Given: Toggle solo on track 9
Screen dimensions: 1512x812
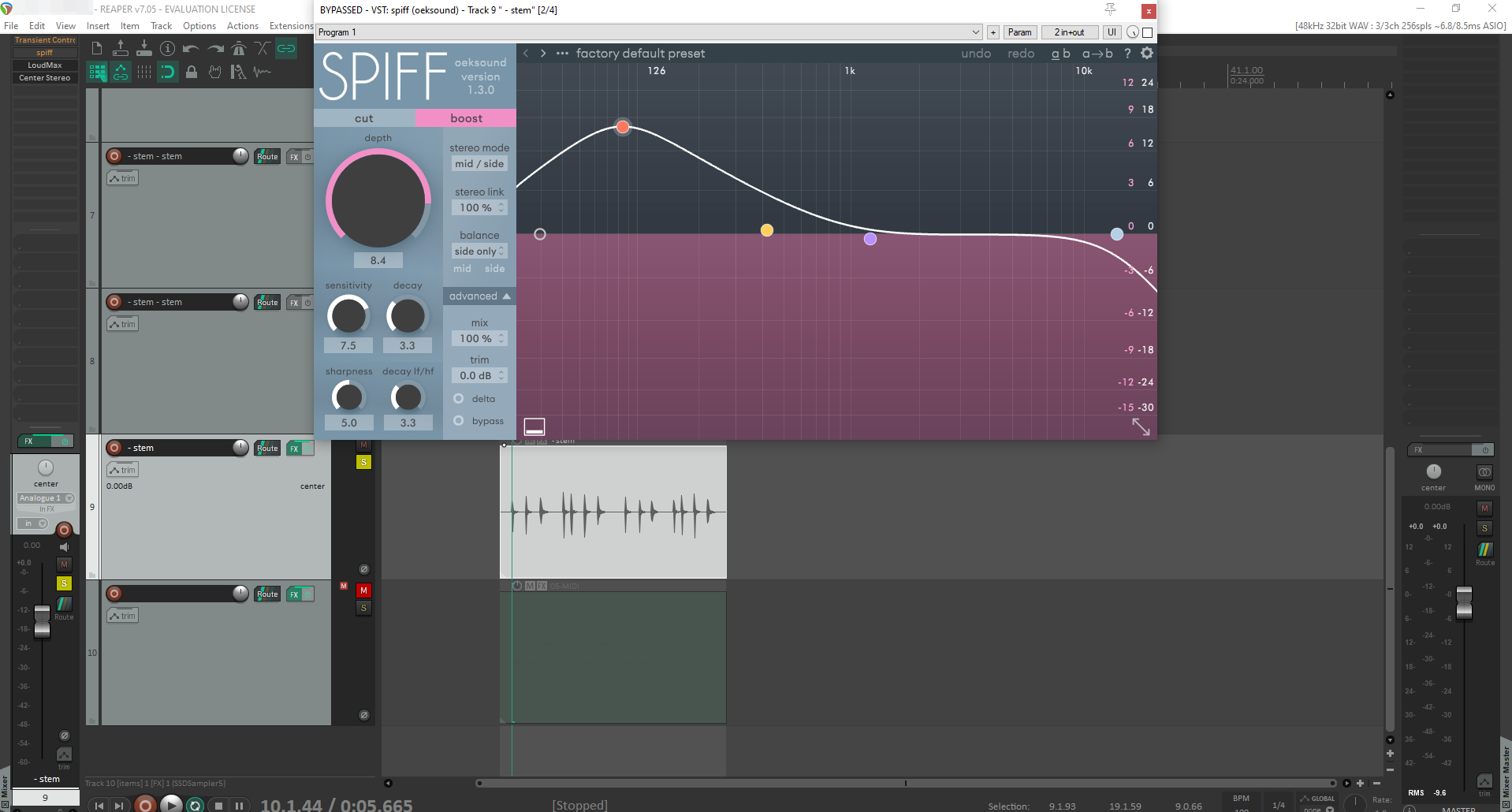Looking at the screenshot, I should 363,462.
